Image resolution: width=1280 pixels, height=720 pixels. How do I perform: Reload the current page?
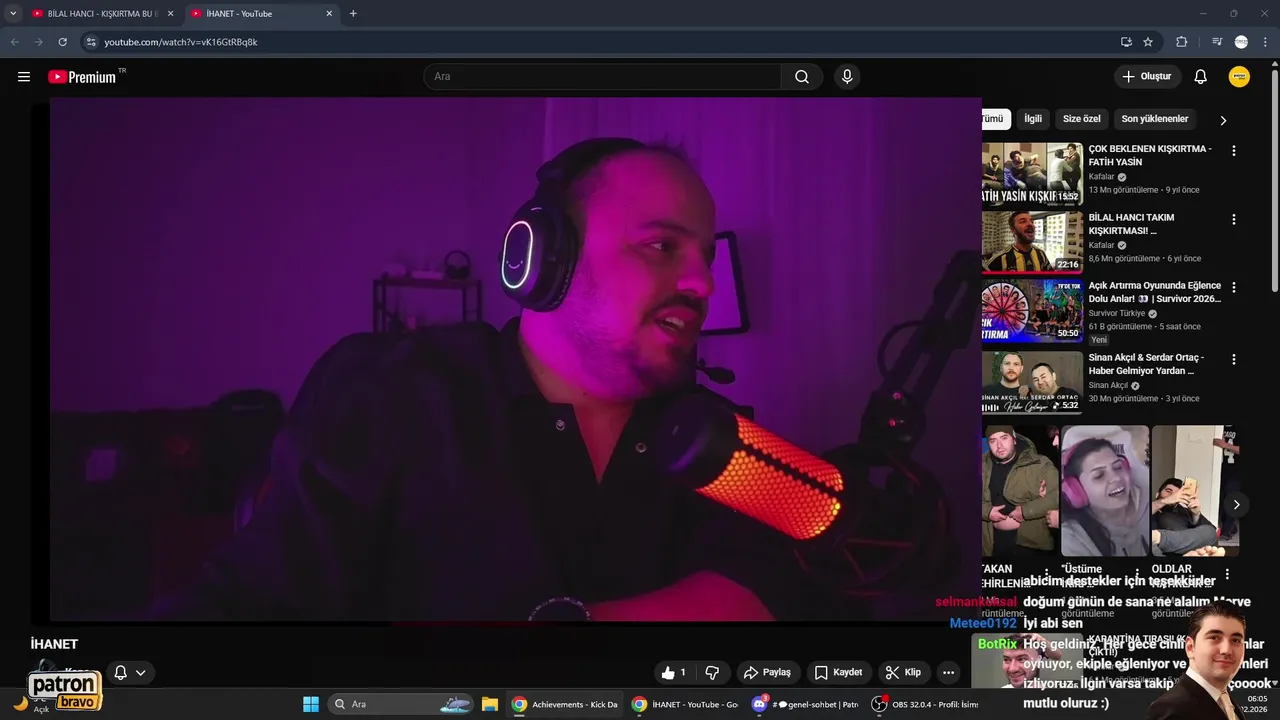coord(62,42)
